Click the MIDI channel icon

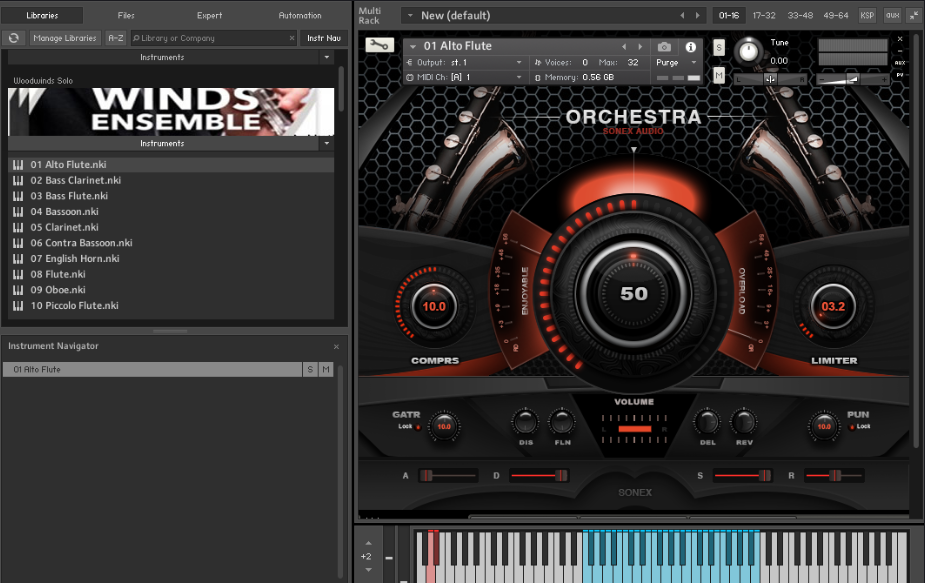[x=409, y=77]
